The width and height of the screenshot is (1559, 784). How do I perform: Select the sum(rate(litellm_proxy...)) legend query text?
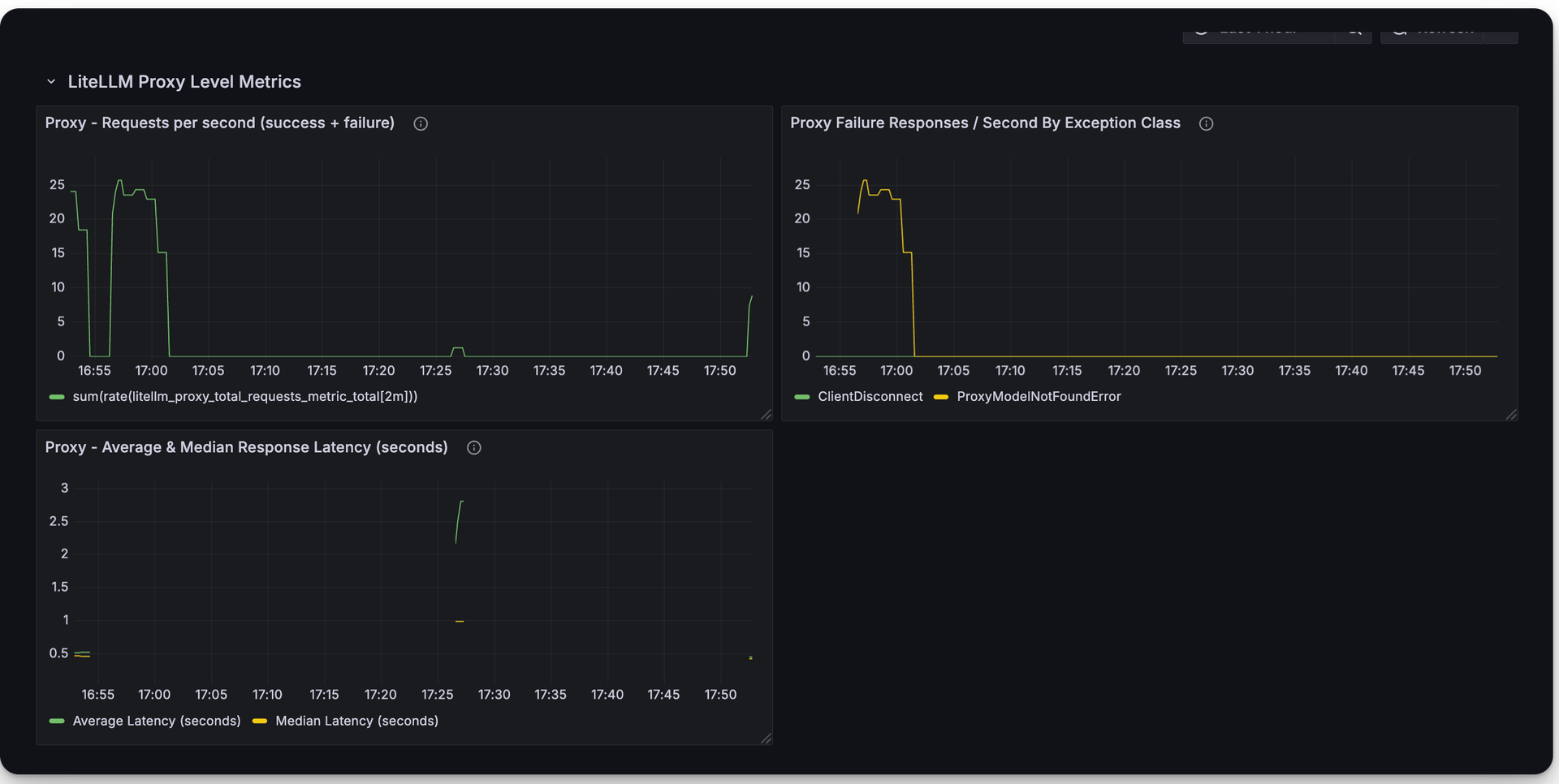point(244,397)
